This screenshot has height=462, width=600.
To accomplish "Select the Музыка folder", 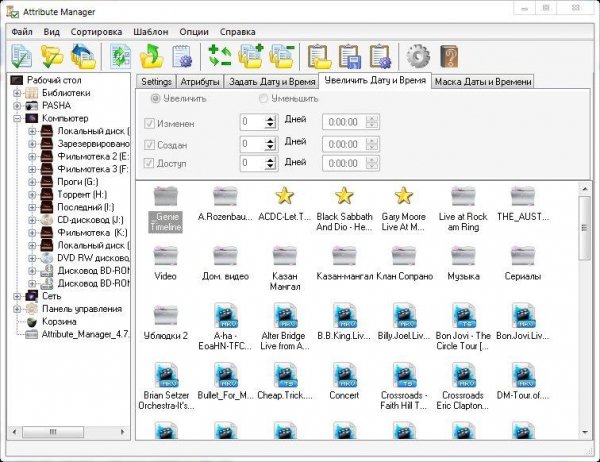I will (463, 263).
